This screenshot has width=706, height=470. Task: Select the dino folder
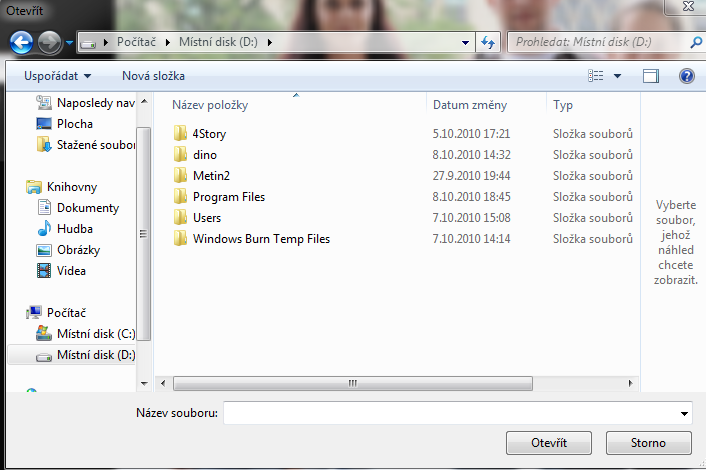coord(205,155)
